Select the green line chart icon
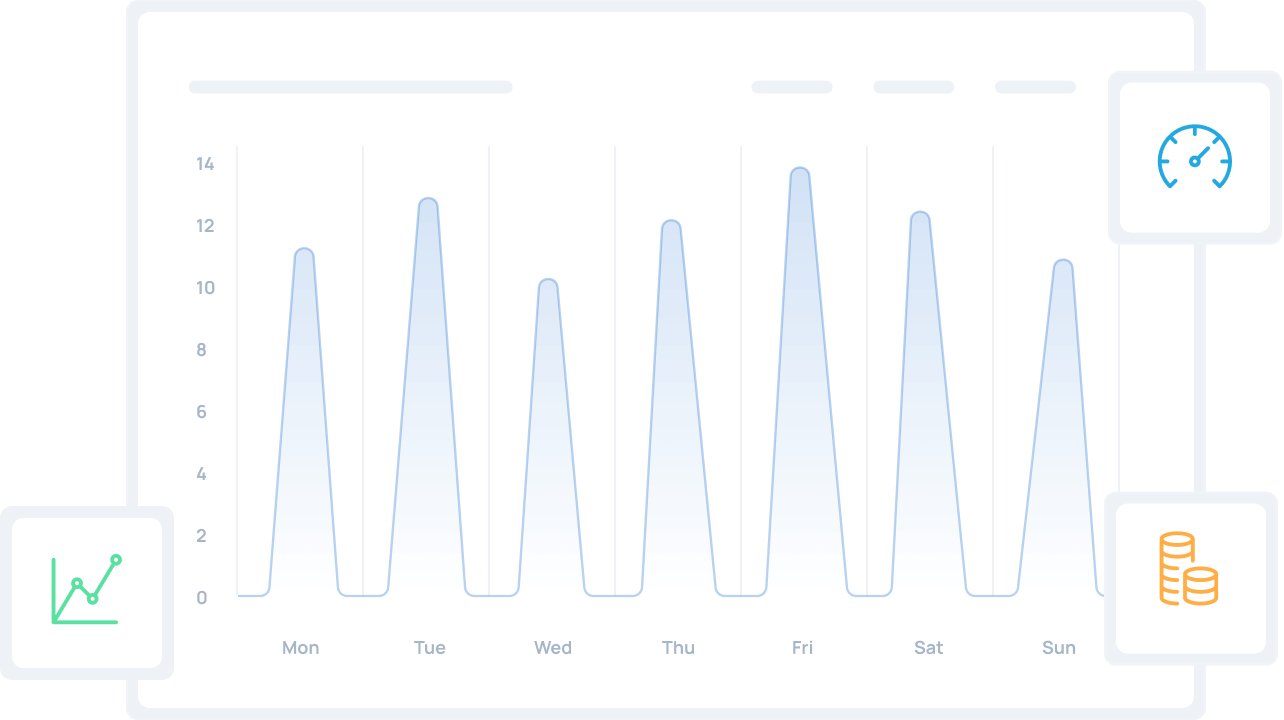Screen dimensions: 1284x720 tap(86, 589)
